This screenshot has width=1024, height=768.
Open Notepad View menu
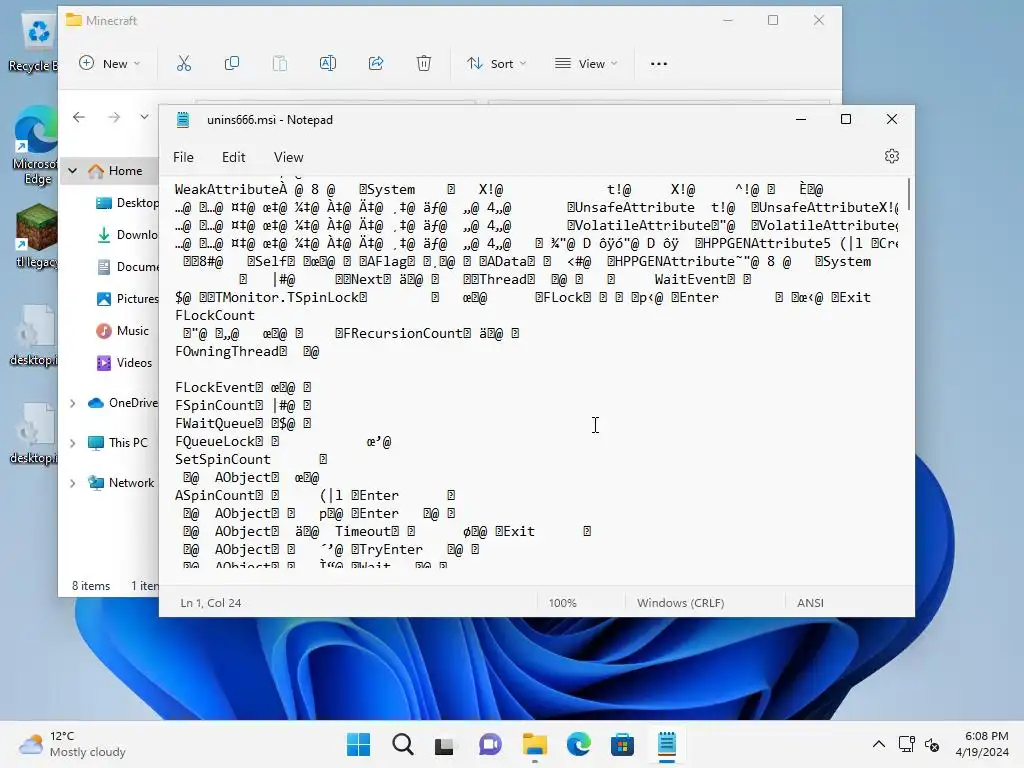289,157
